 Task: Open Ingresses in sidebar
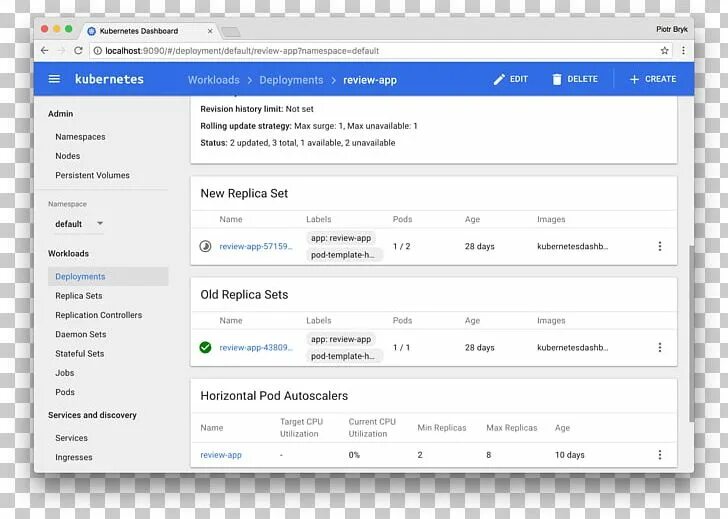[74, 457]
